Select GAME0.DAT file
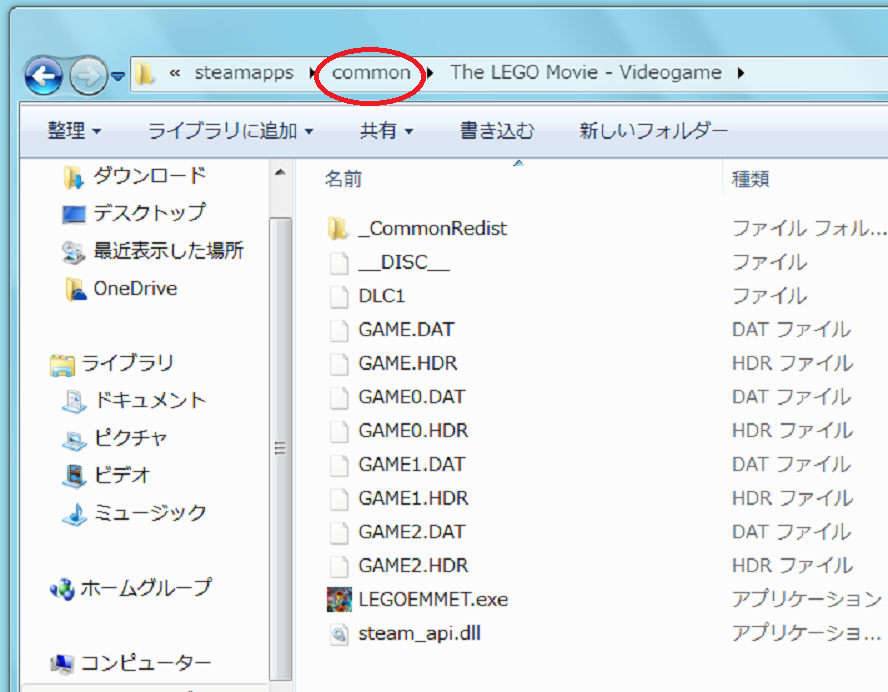 pos(412,397)
